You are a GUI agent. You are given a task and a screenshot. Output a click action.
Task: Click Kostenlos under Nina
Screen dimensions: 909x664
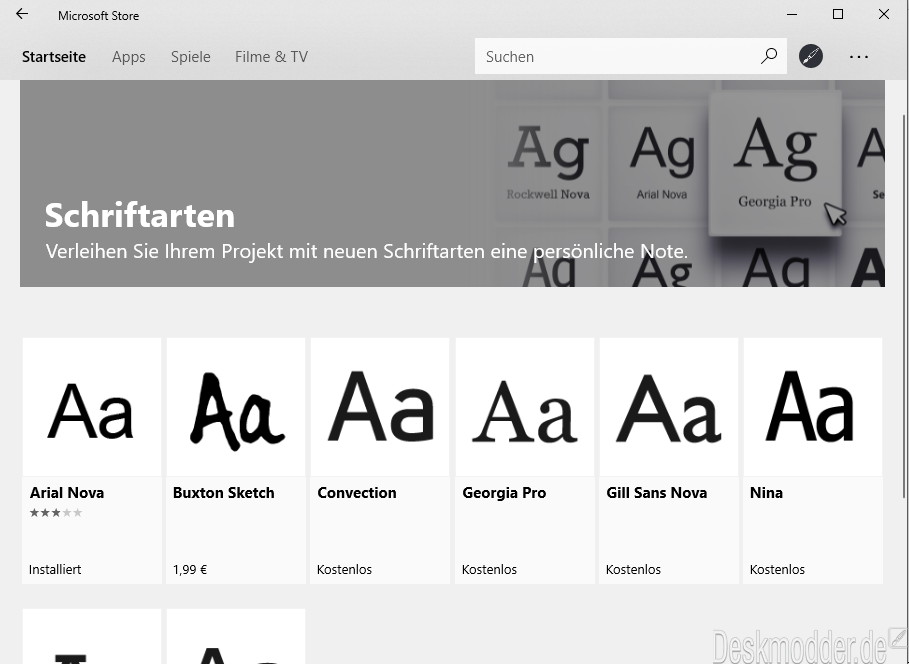[777, 569]
